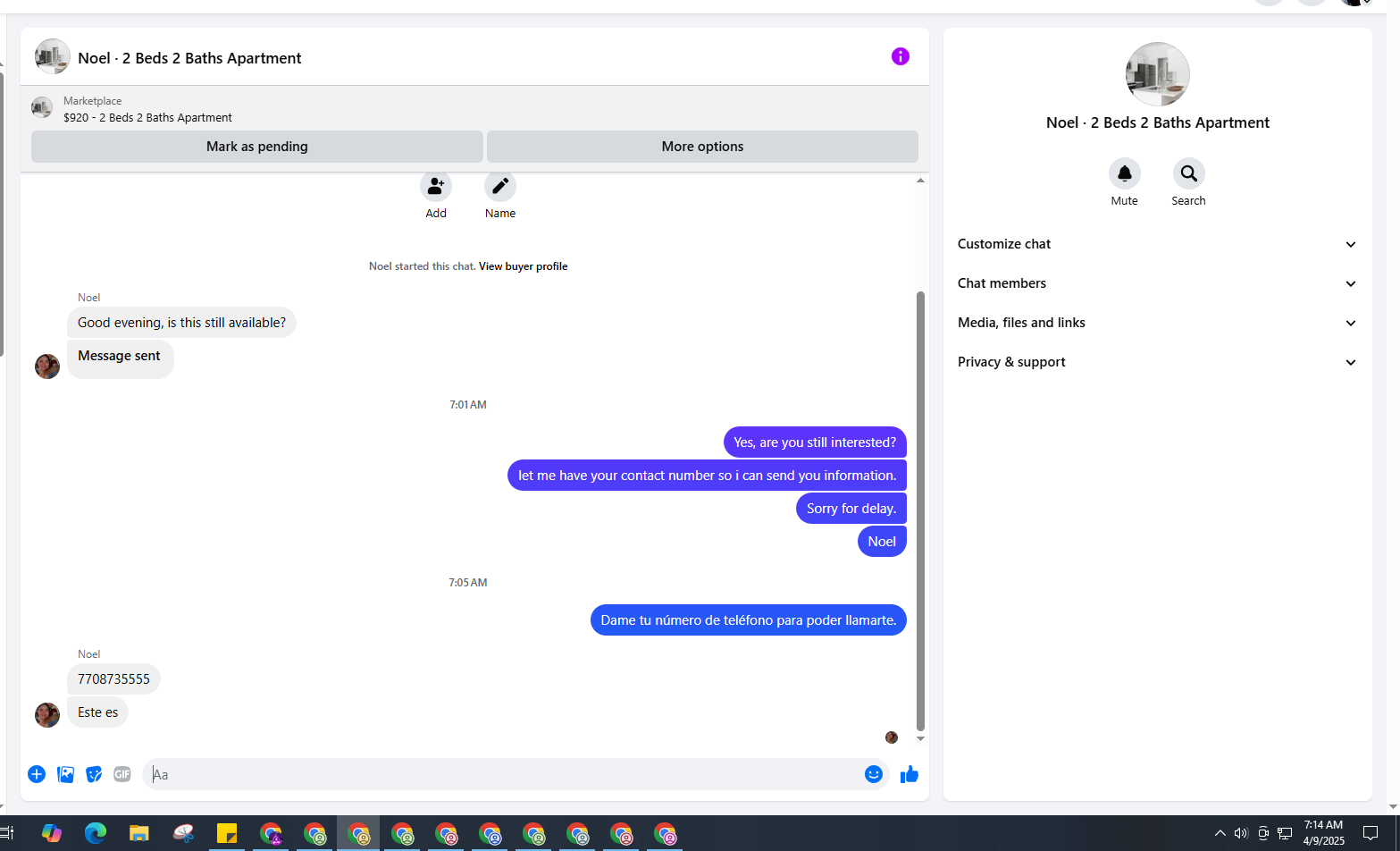The image size is (1400, 851).
Task: Select message Good evening, is this still available?
Action: coord(181,323)
